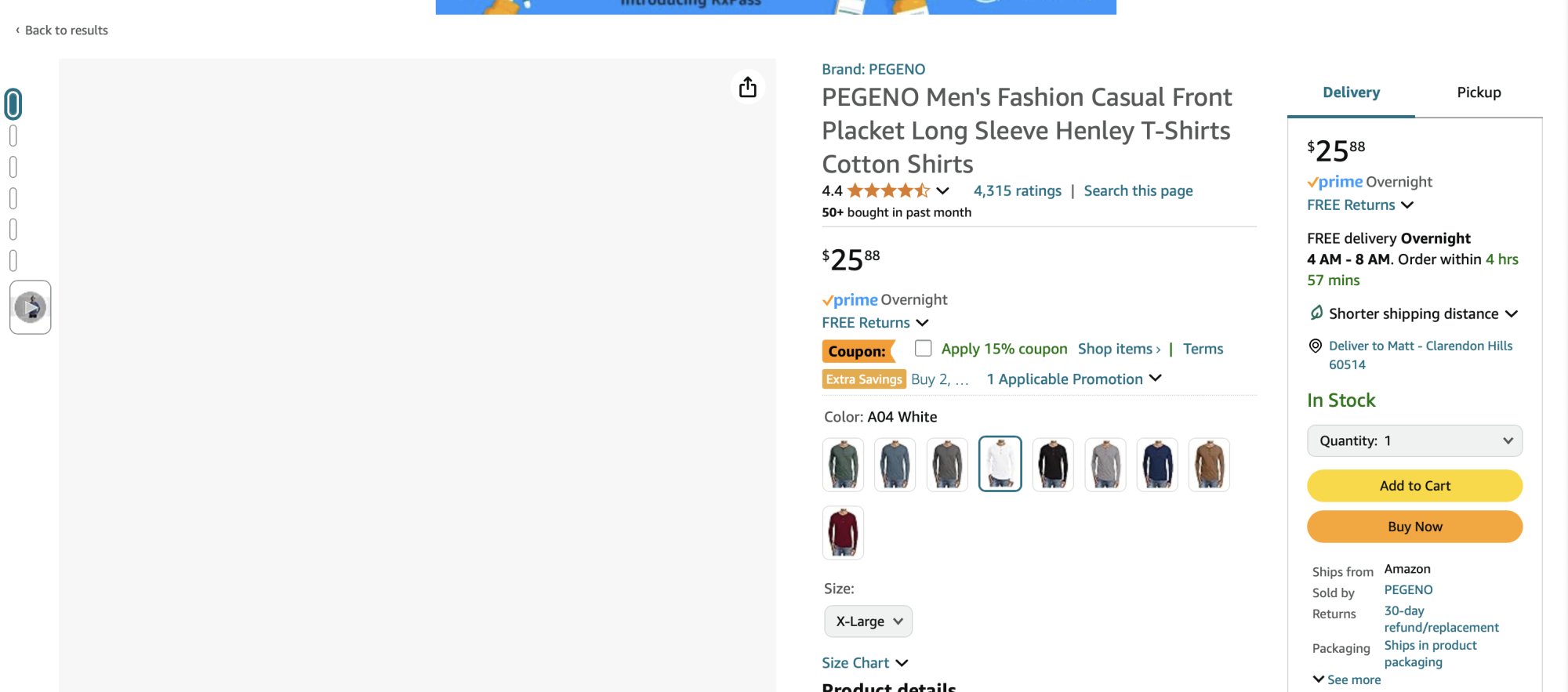Viewport: 1568px width, 692px height.
Task: Click the prime logo next to Overnight
Action: click(849, 299)
